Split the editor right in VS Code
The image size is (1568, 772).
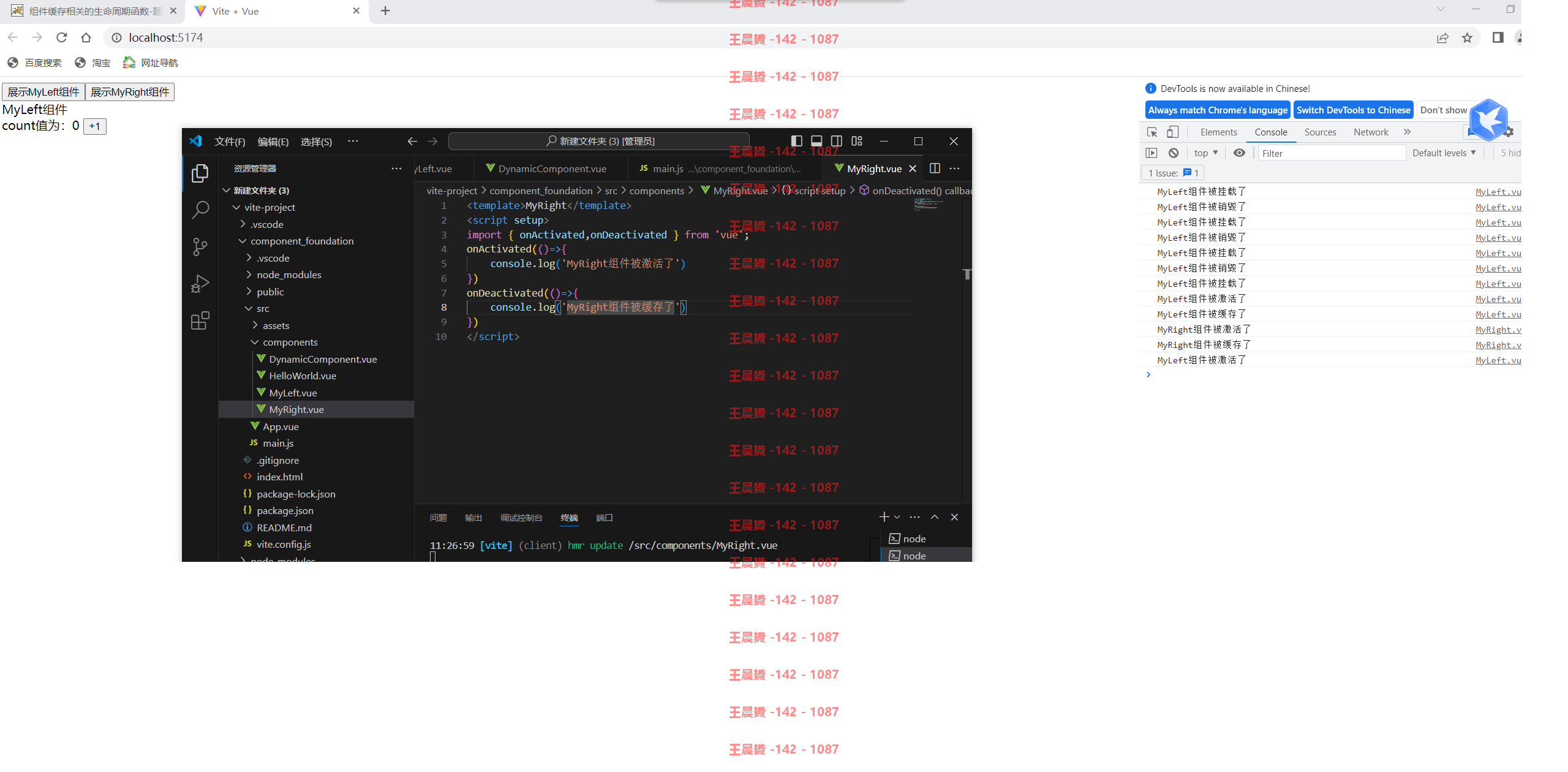click(935, 168)
